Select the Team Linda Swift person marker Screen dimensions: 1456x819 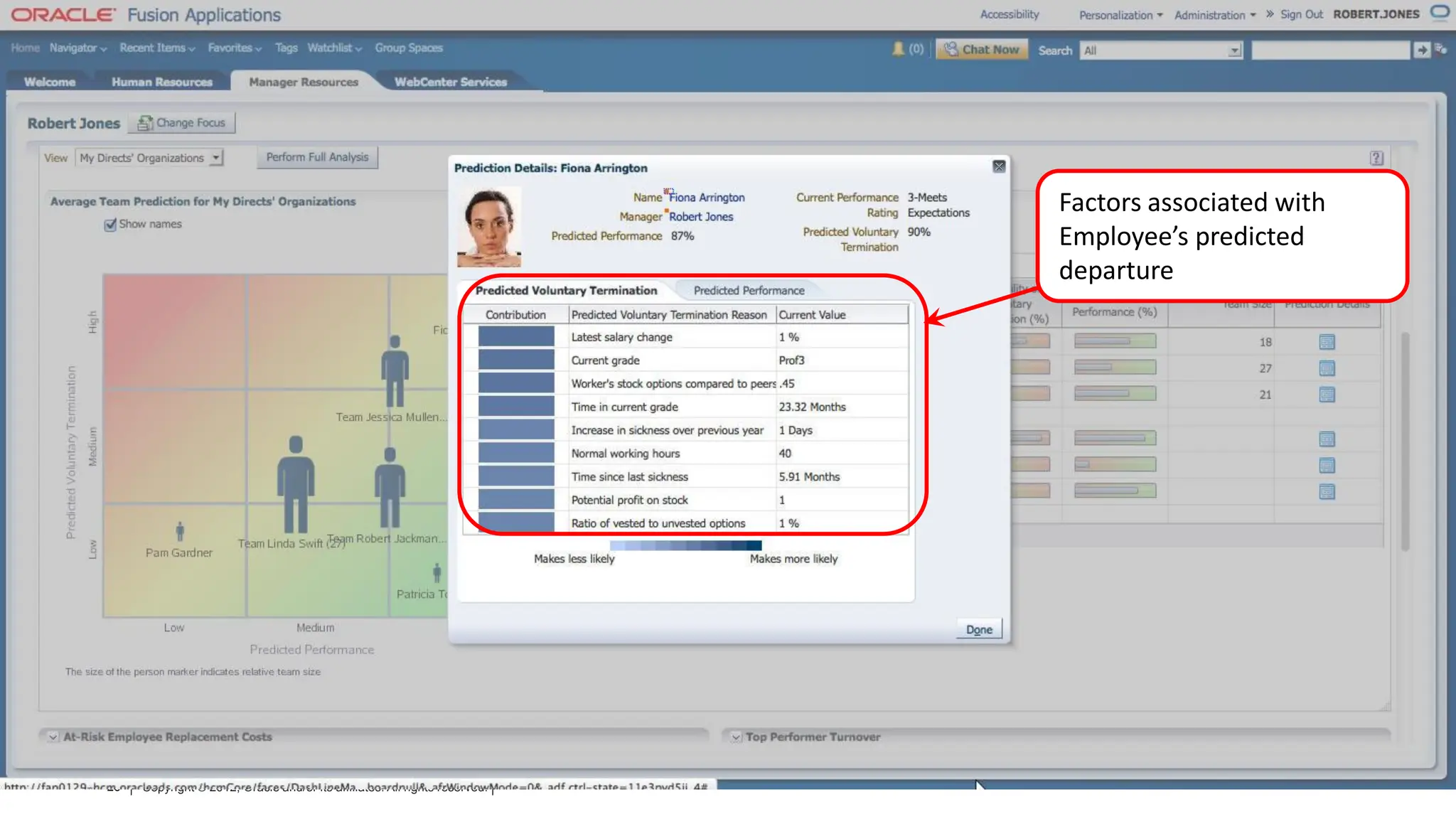click(x=296, y=484)
